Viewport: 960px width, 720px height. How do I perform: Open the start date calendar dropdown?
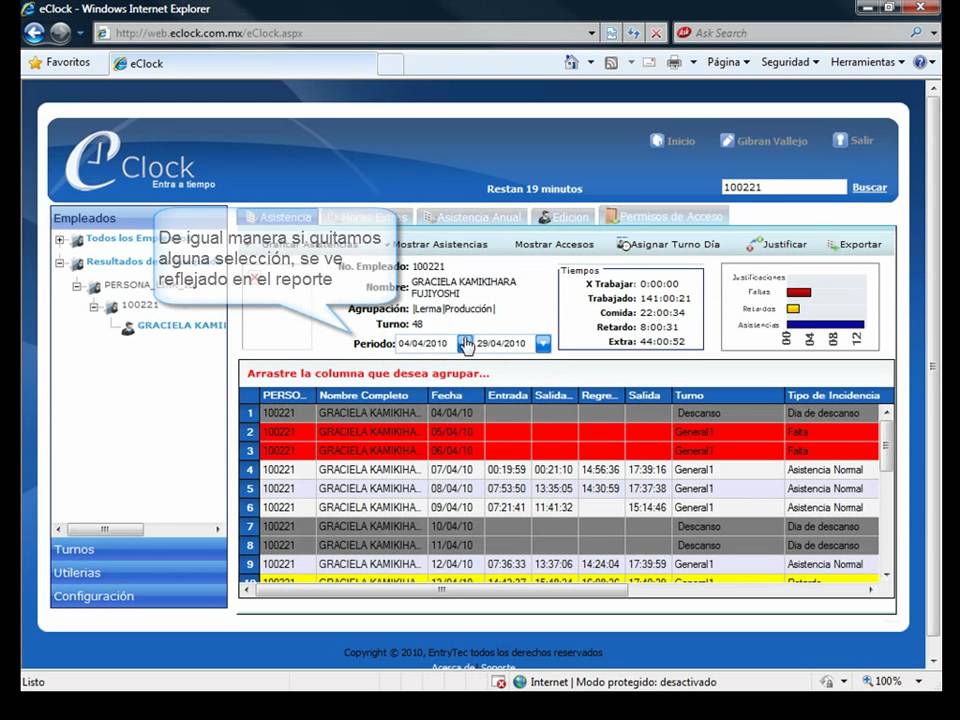coord(465,343)
